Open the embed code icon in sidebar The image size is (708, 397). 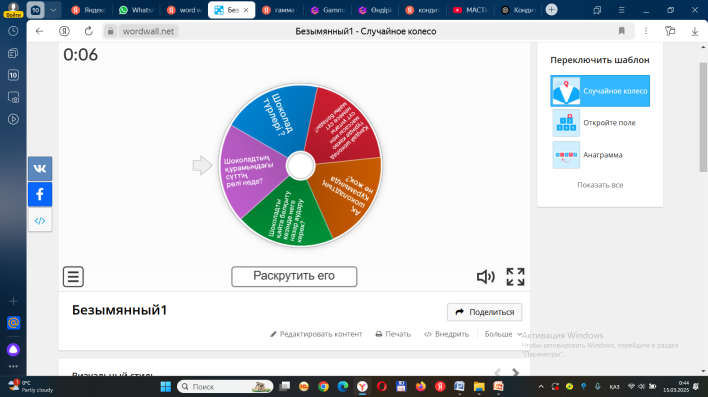tap(40, 220)
